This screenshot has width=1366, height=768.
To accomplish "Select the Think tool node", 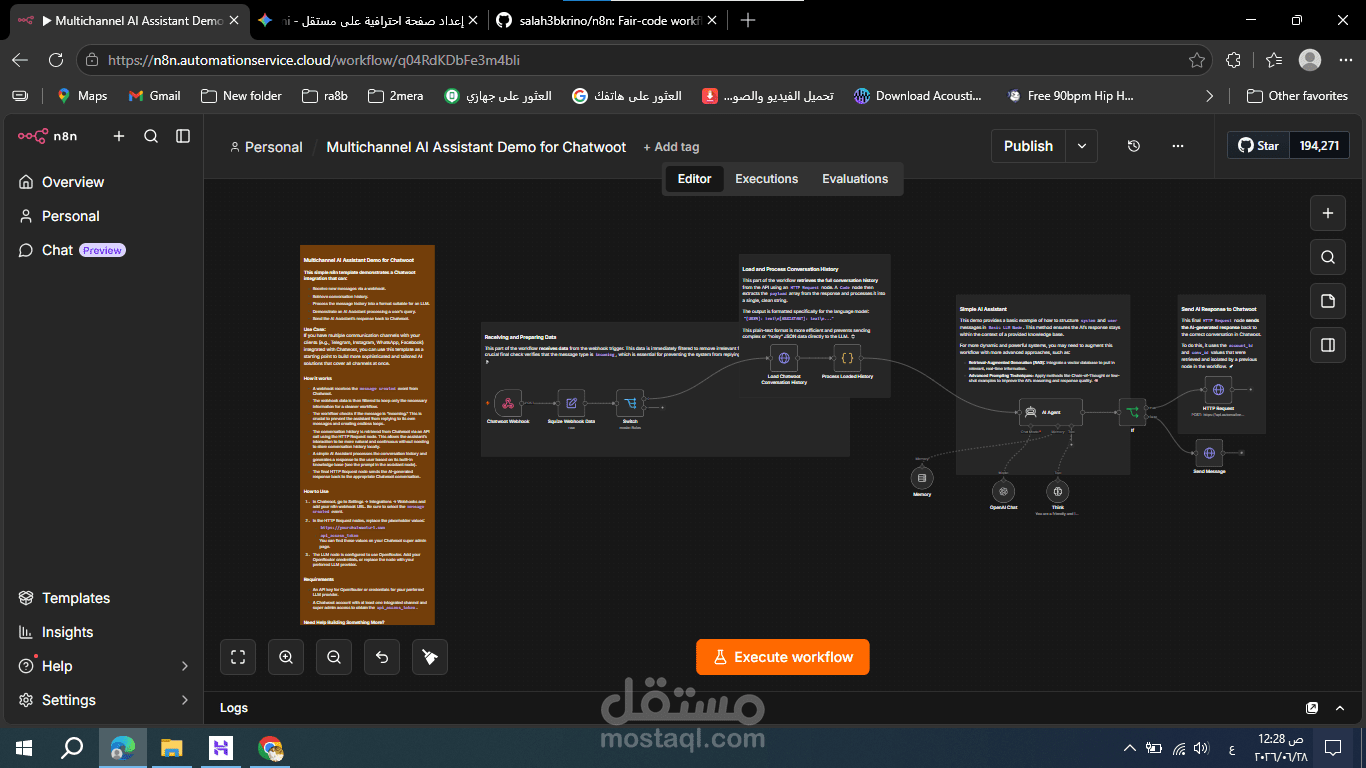I will (1058, 491).
